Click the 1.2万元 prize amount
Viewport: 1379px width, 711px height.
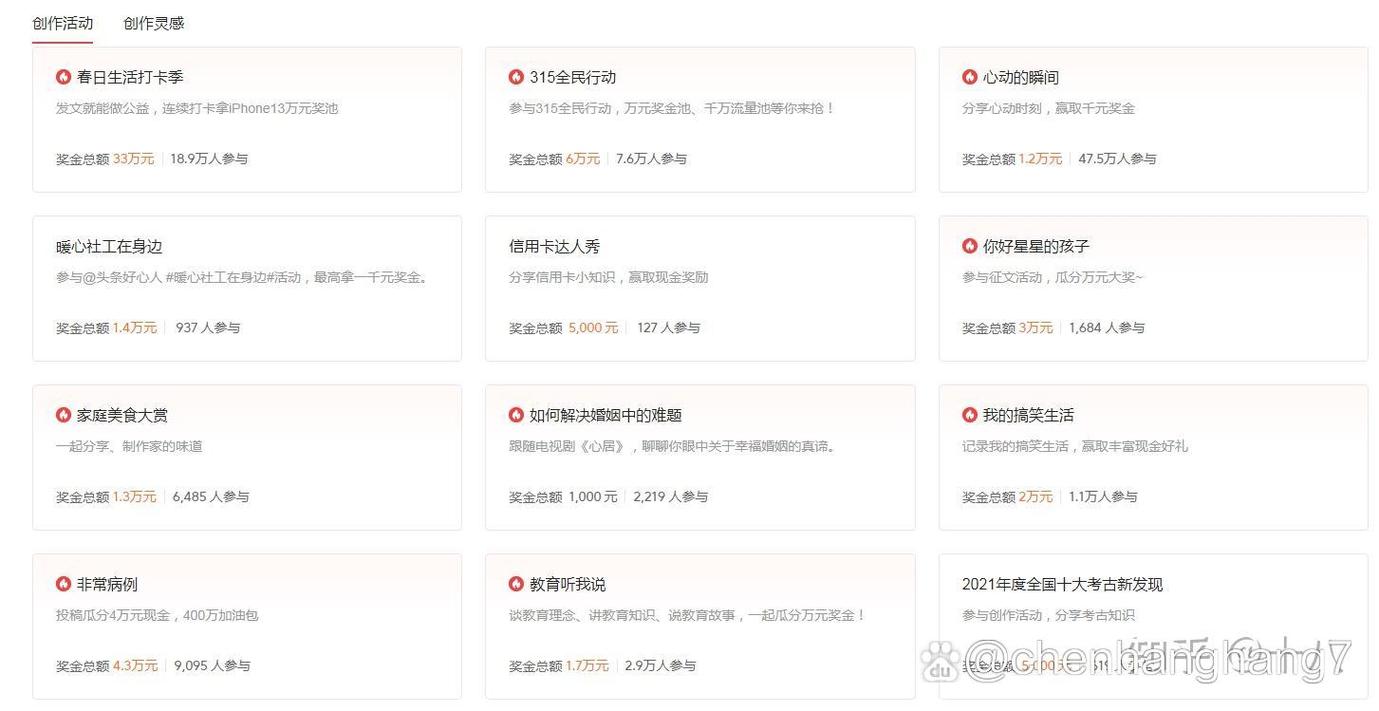pos(1041,158)
